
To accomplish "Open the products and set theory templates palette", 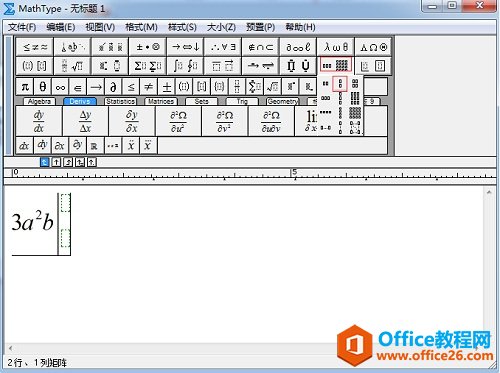I will pos(298,66).
